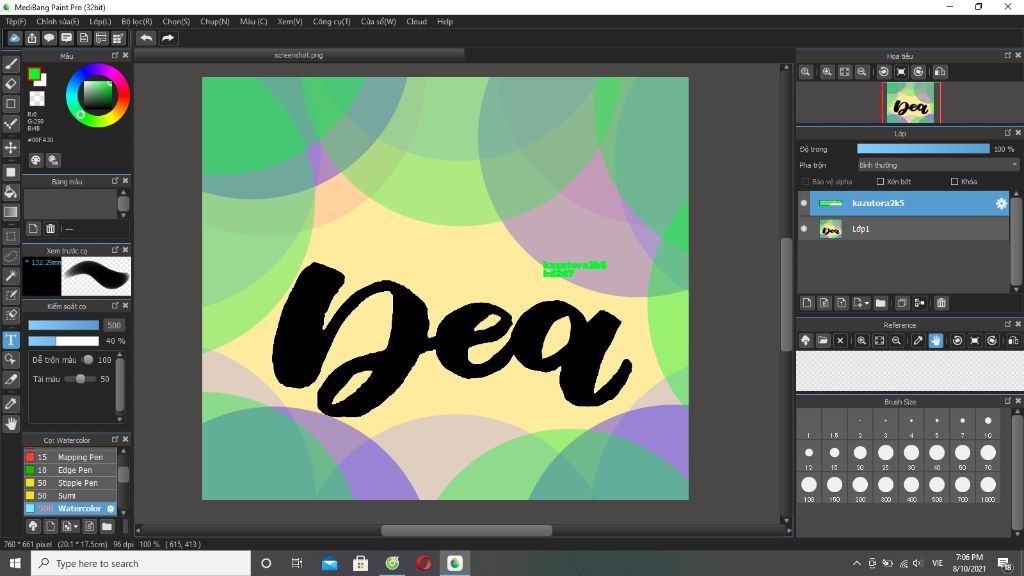The width and height of the screenshot is (1024, 576).
Task: Select the Lớp1 layer row
Action: pos(904,229)
